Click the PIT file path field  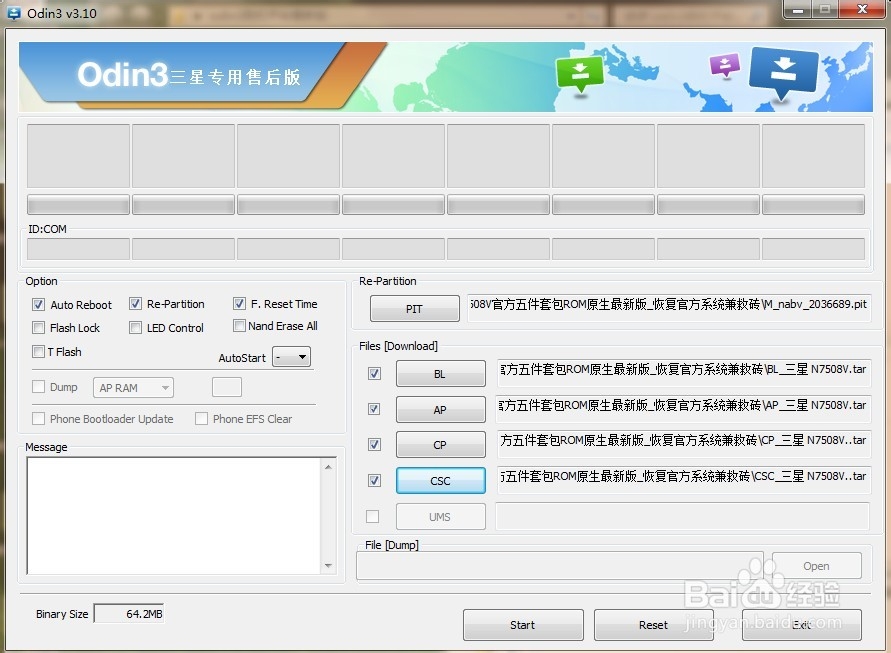pos(669,309)
